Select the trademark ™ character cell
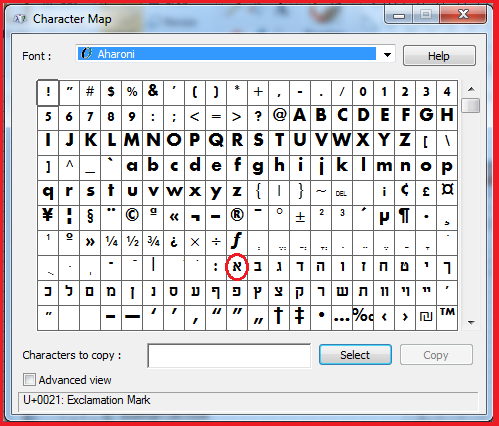 tap(447, 318)
